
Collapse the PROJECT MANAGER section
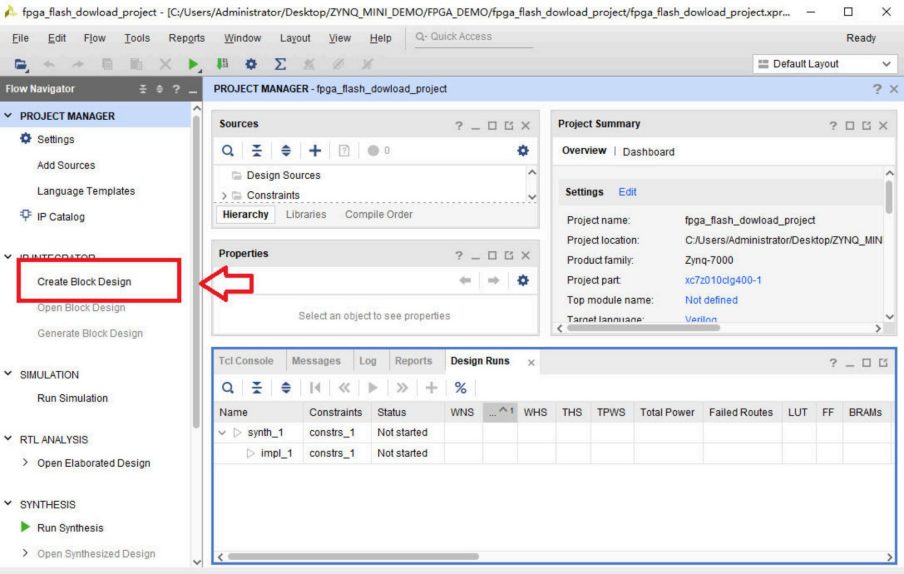click(x=9, y=116)
